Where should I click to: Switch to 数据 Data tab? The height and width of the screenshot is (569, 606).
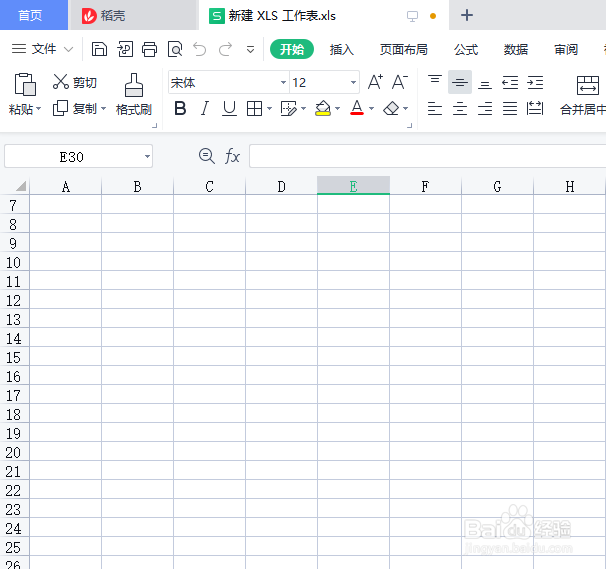click(516, 49)
